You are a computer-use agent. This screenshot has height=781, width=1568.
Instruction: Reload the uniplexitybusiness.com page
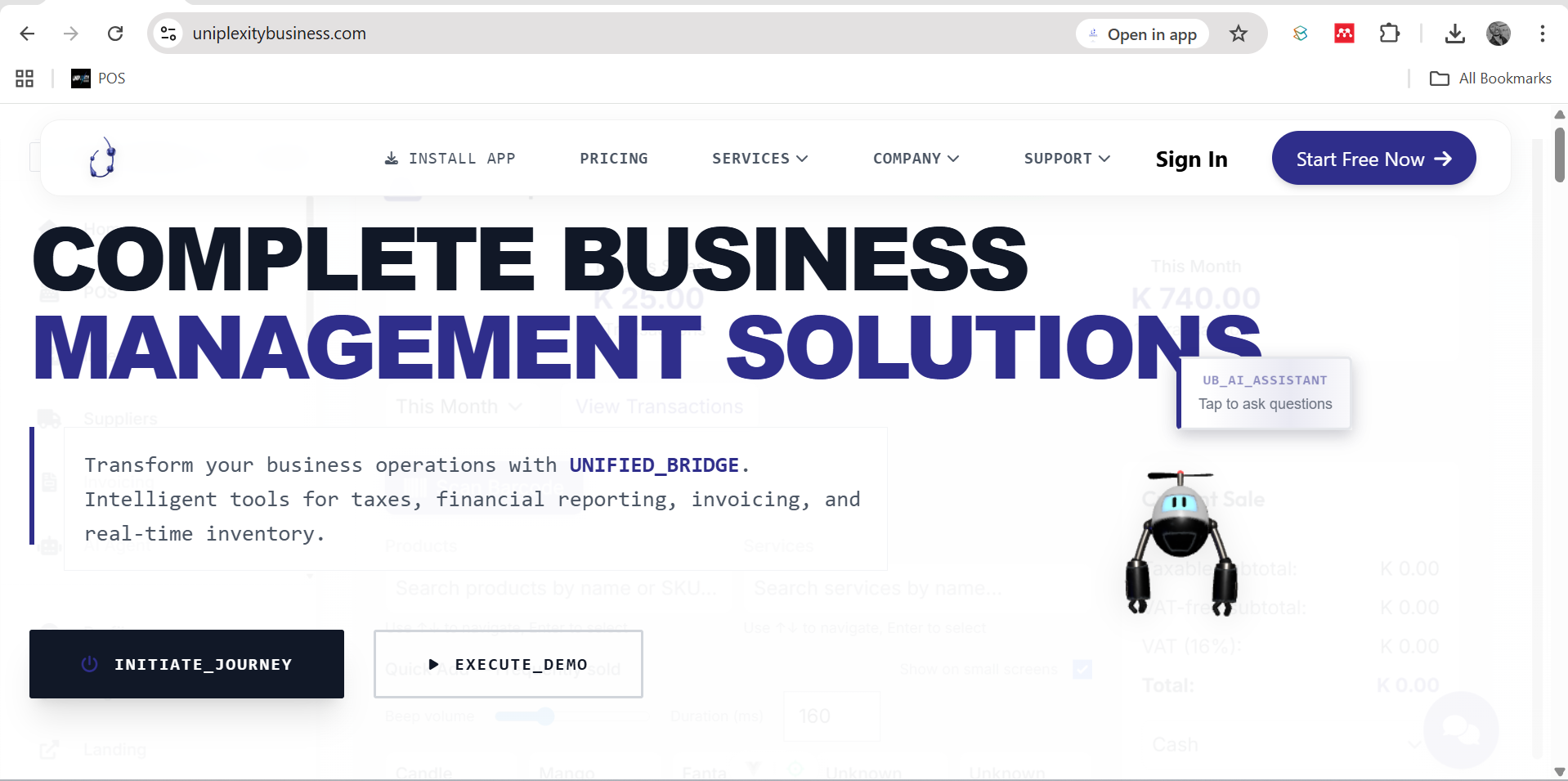[x=115, y=34]
